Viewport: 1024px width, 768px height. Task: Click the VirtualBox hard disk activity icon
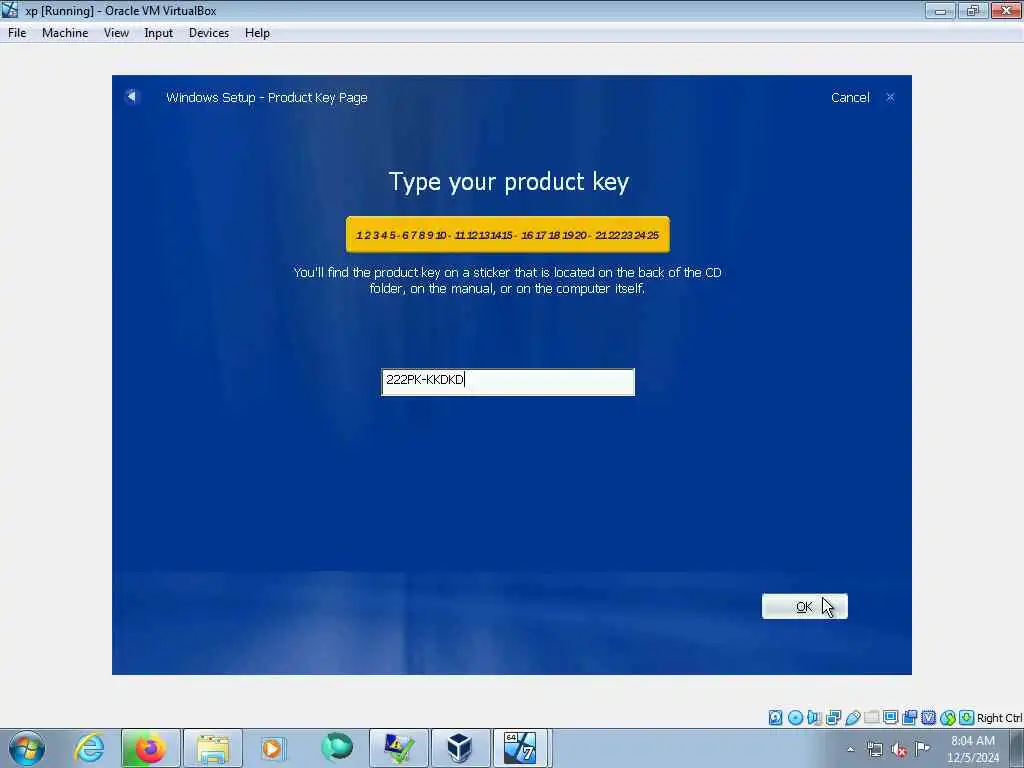pos(775,718)
